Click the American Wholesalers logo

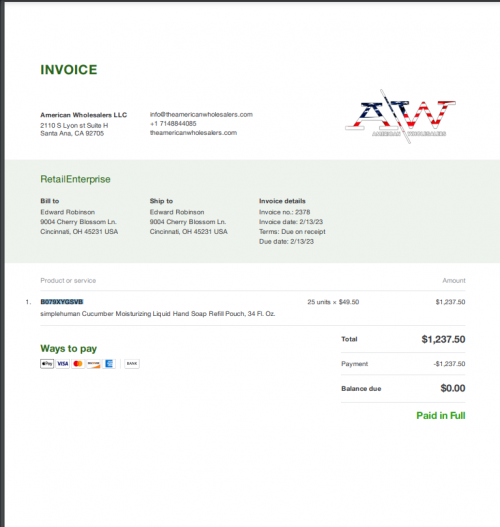point(401,117)
